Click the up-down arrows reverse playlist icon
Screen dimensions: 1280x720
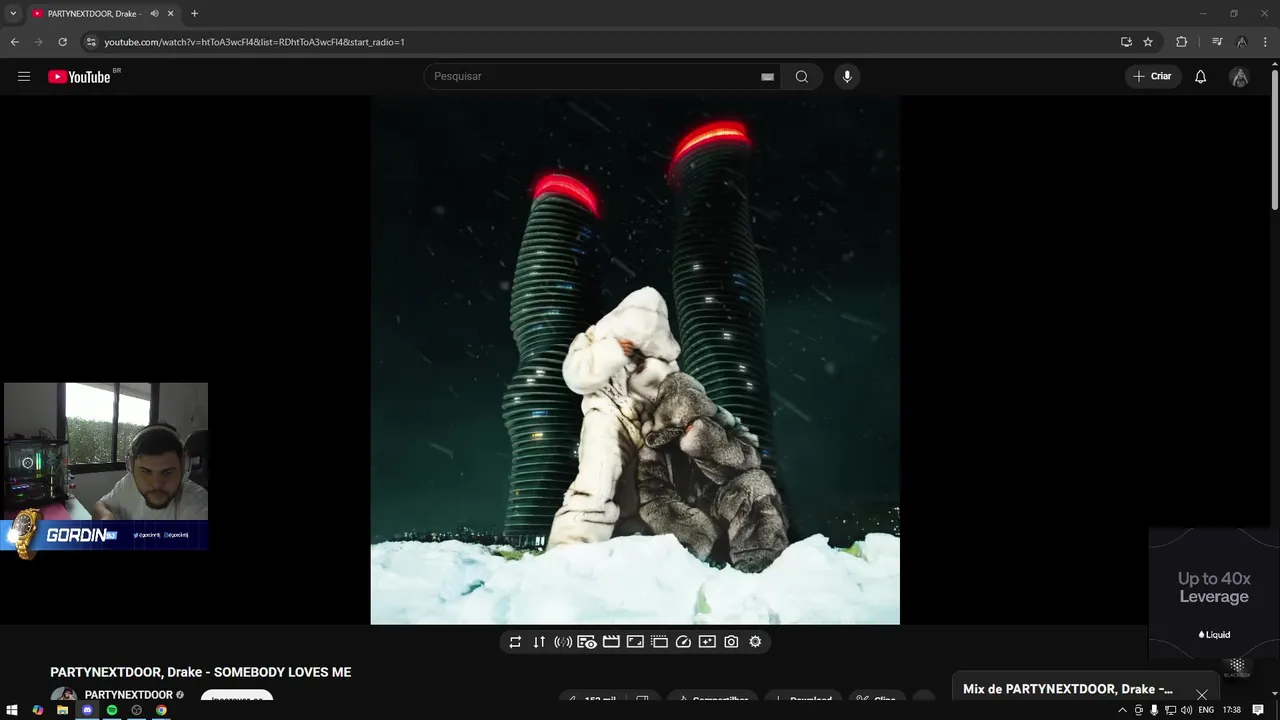click(x=539, y=642)
